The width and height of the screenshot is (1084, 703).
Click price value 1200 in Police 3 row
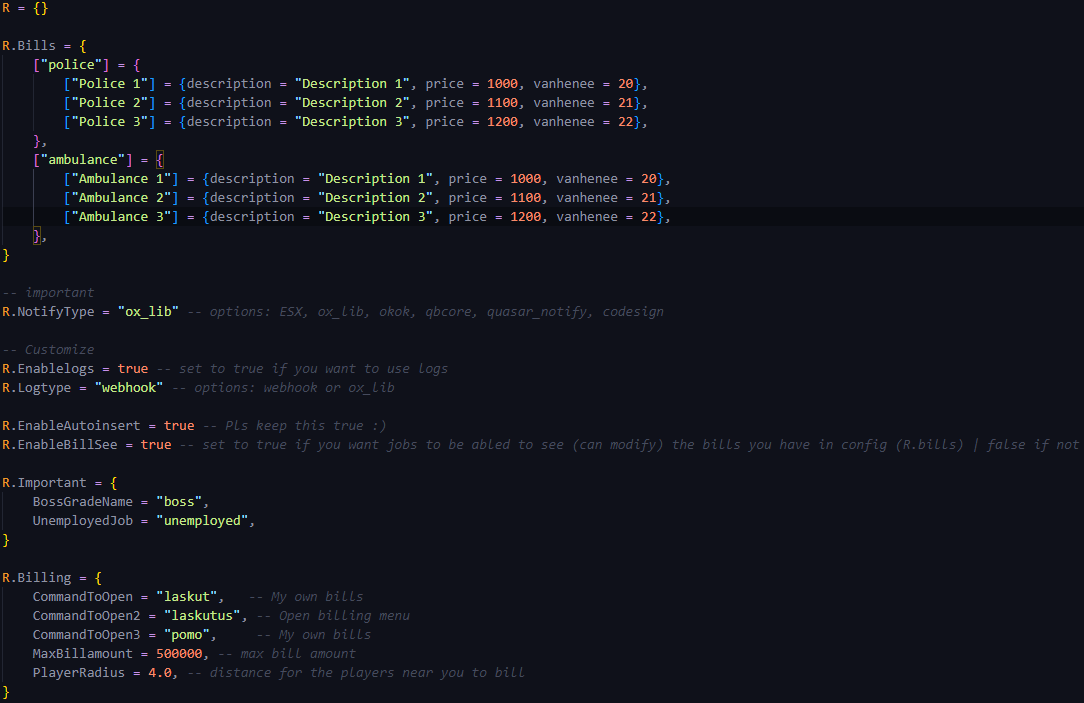coord(502,122)
